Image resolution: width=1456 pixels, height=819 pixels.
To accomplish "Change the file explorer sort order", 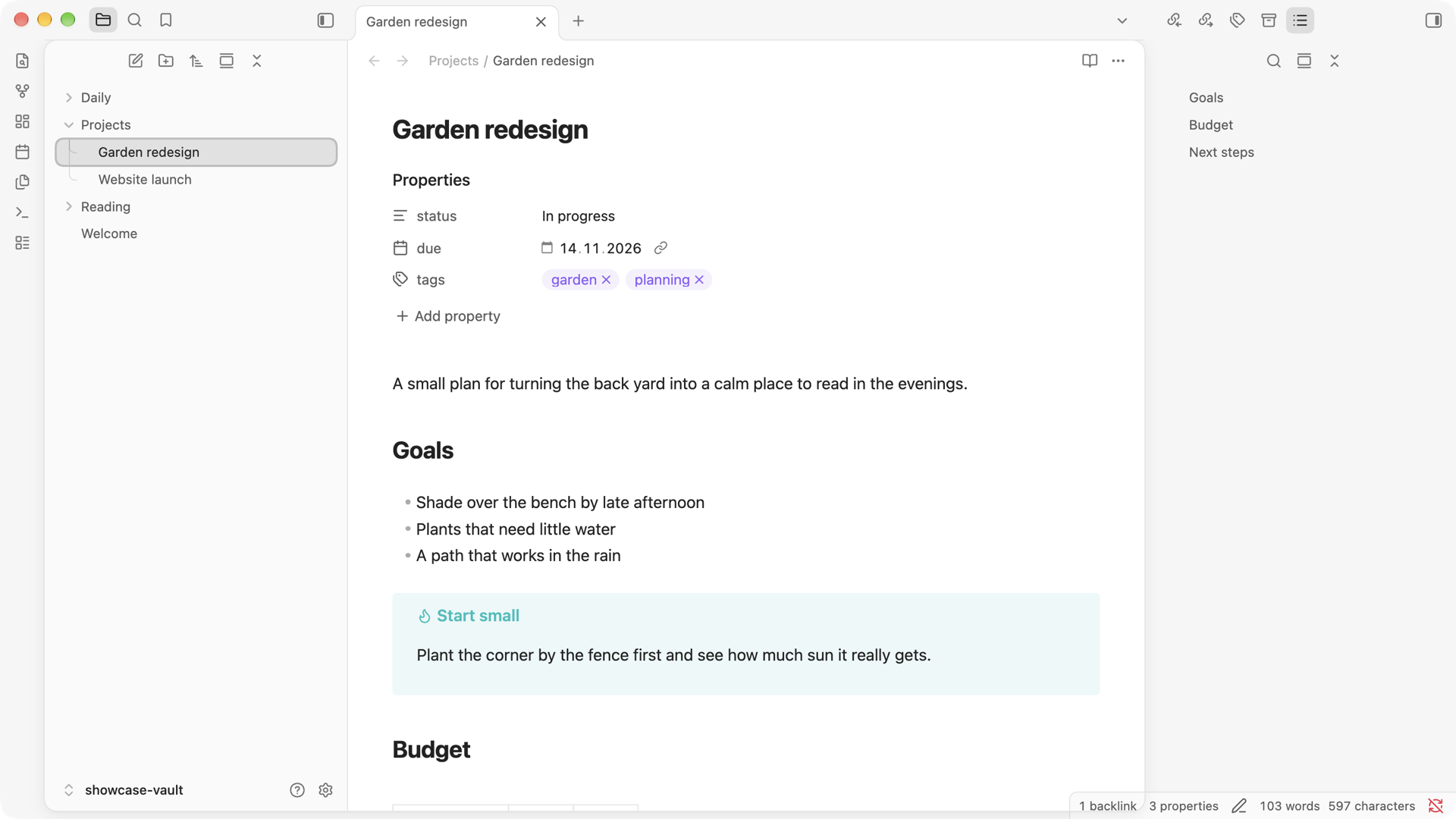I will (x=196, y=61).
